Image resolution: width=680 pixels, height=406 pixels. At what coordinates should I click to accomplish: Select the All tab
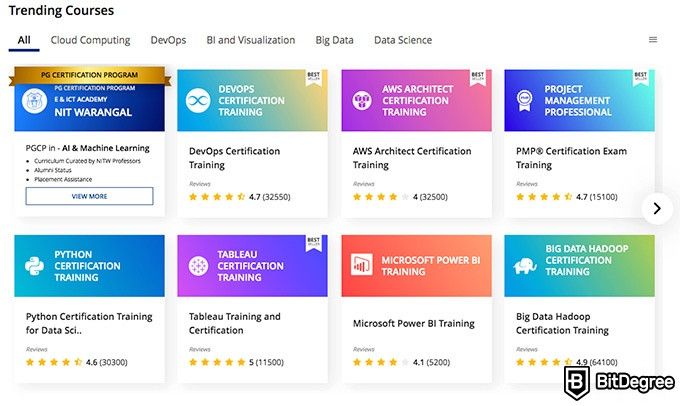click(x=24, y=40)
